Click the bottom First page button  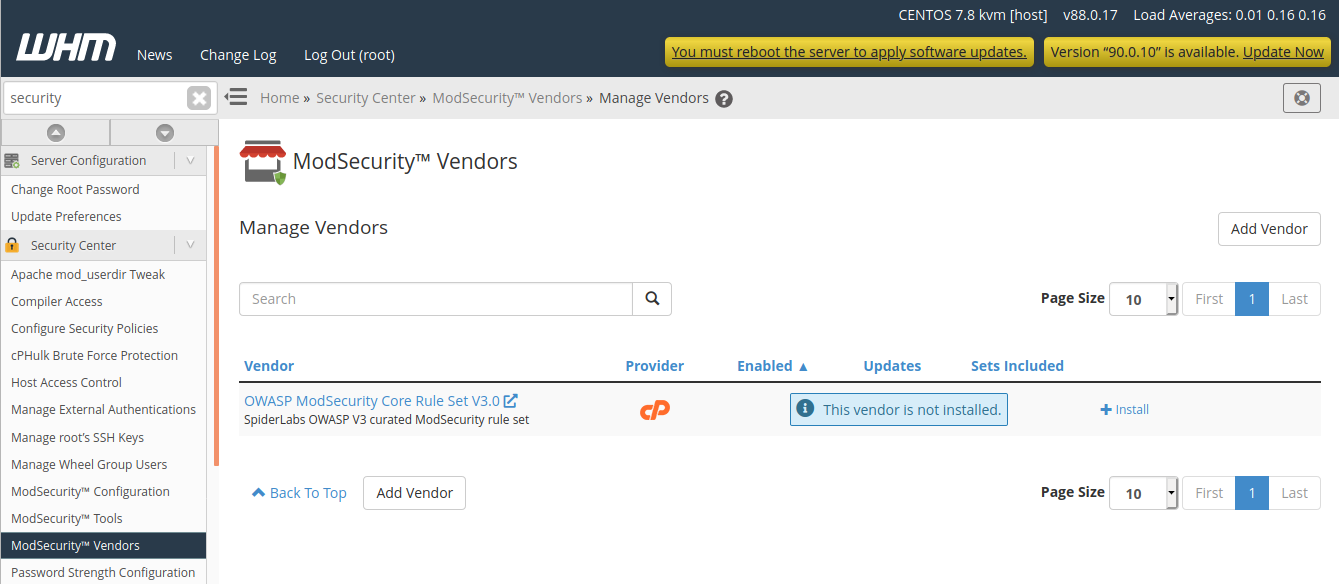(x=1209, y=493)
